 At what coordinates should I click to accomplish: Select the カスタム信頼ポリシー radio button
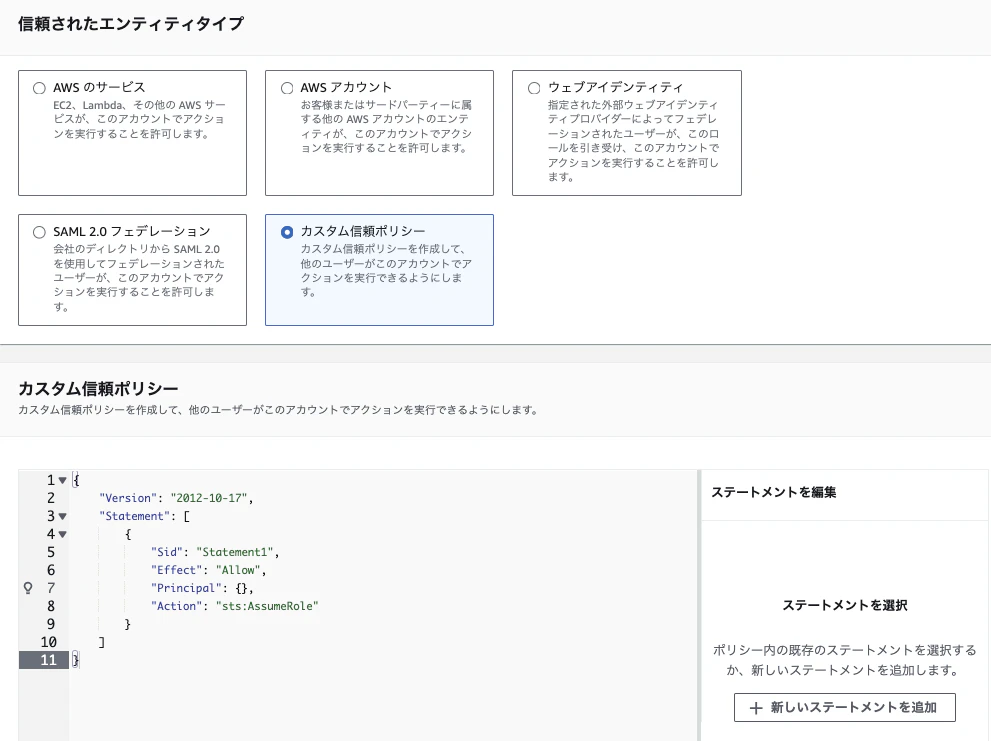click(x=287, y=232)
